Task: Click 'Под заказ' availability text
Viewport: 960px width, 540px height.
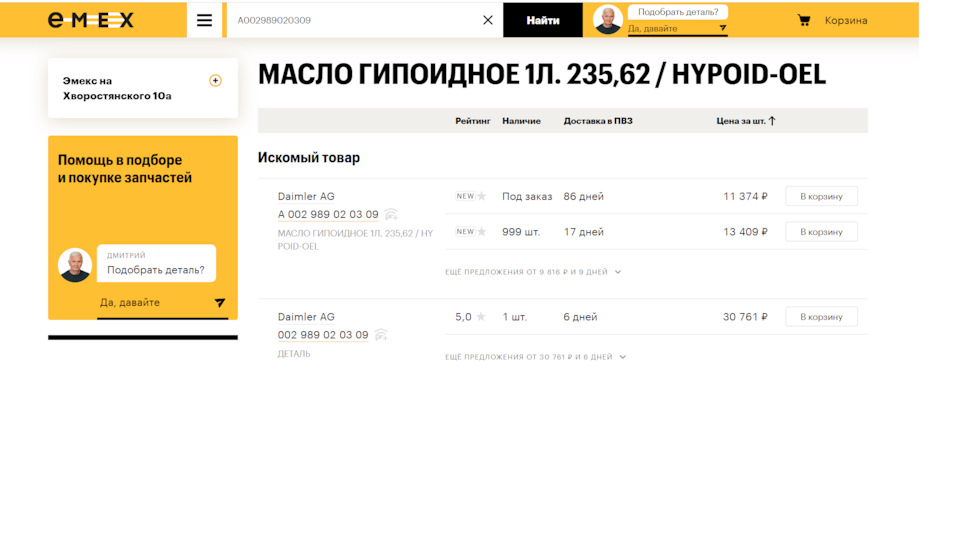Action: pyautogui.click(x=527, y=197)
